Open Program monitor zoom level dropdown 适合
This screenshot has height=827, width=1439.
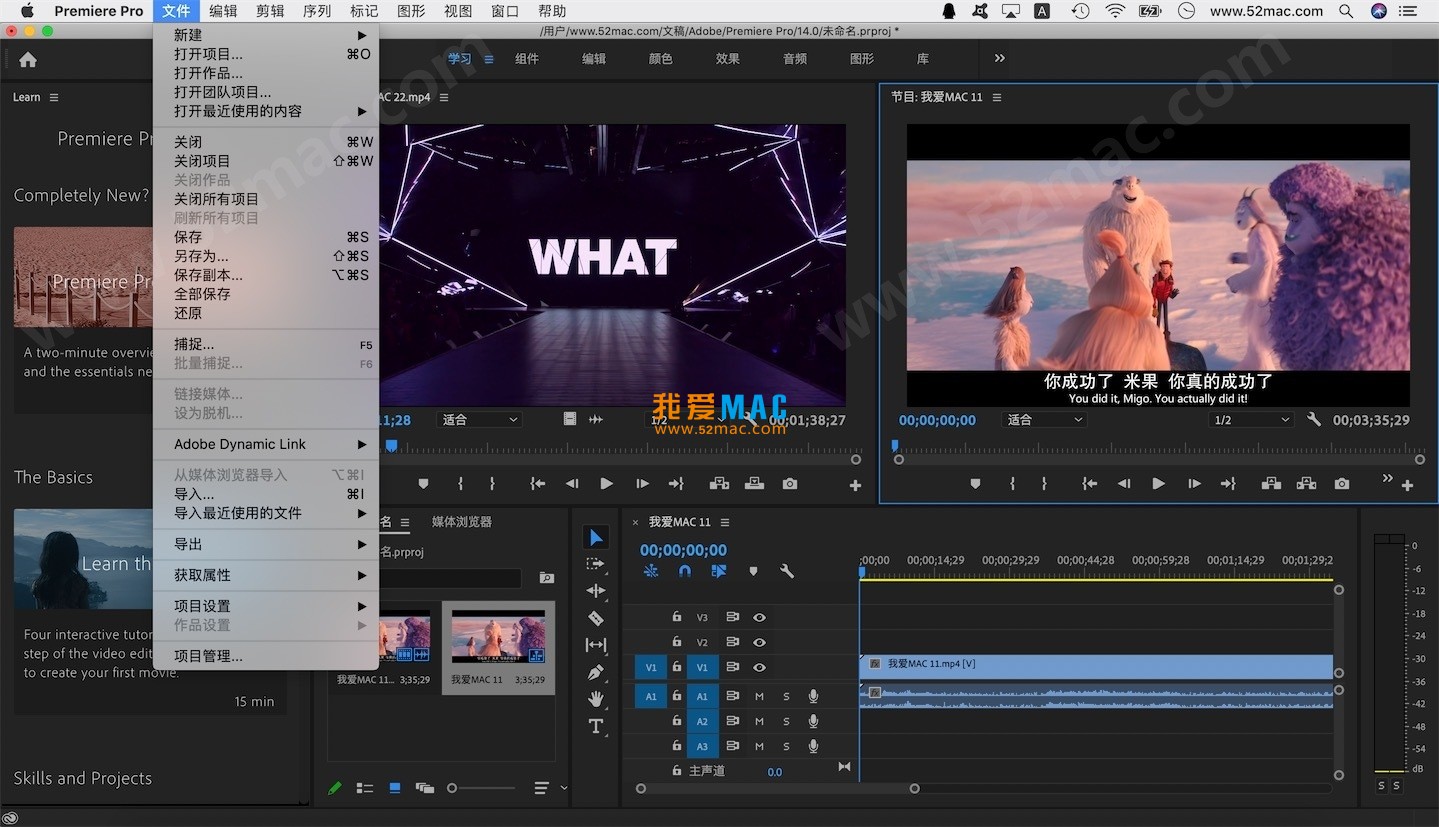tap(1045, 420)
